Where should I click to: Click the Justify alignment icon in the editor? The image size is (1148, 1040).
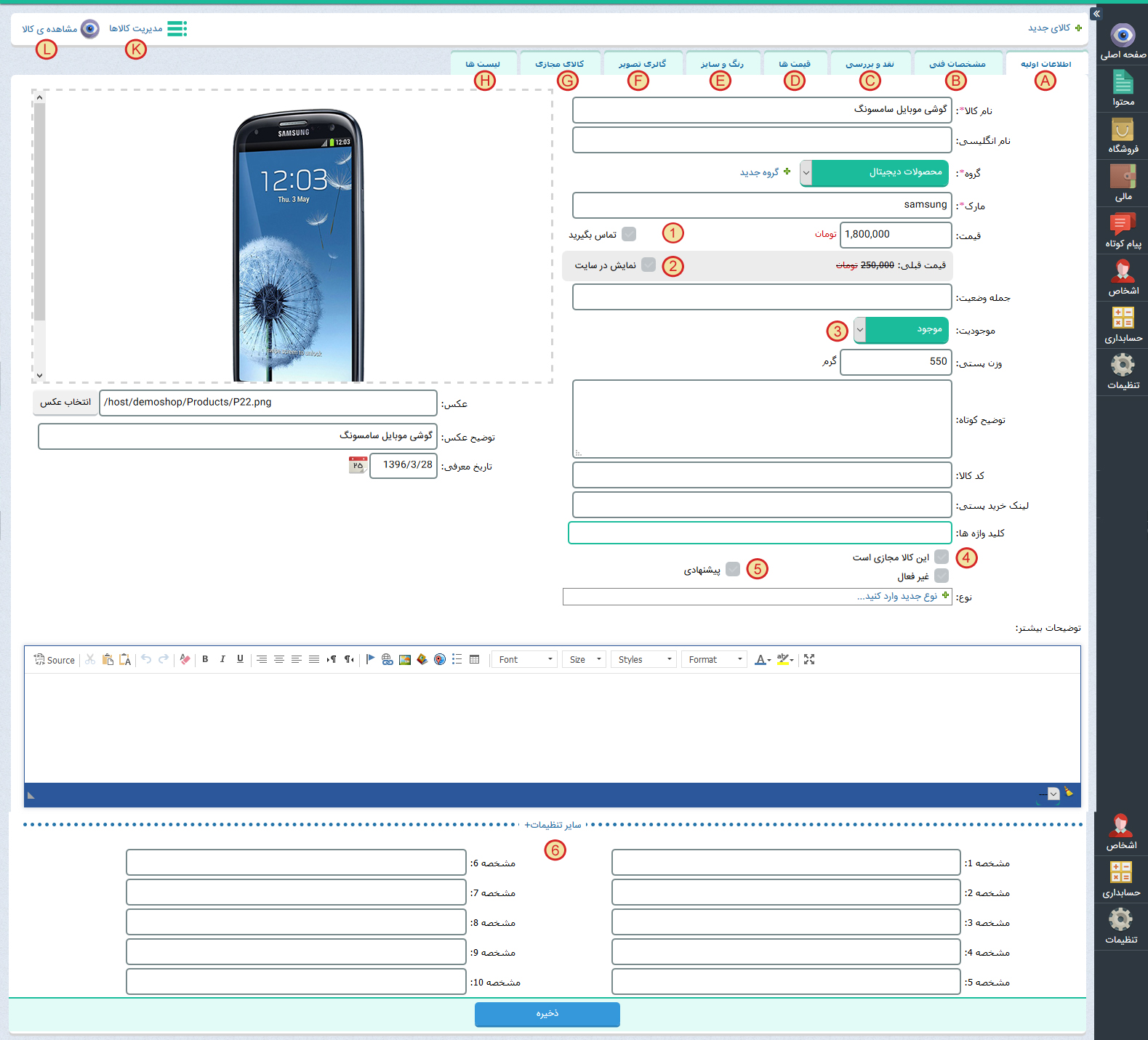314,659
